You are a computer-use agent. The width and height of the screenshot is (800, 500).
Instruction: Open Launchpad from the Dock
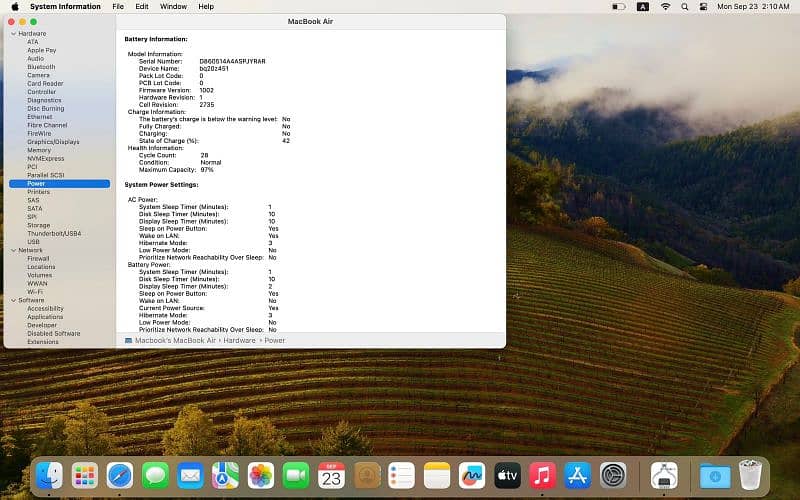[85, 476]
